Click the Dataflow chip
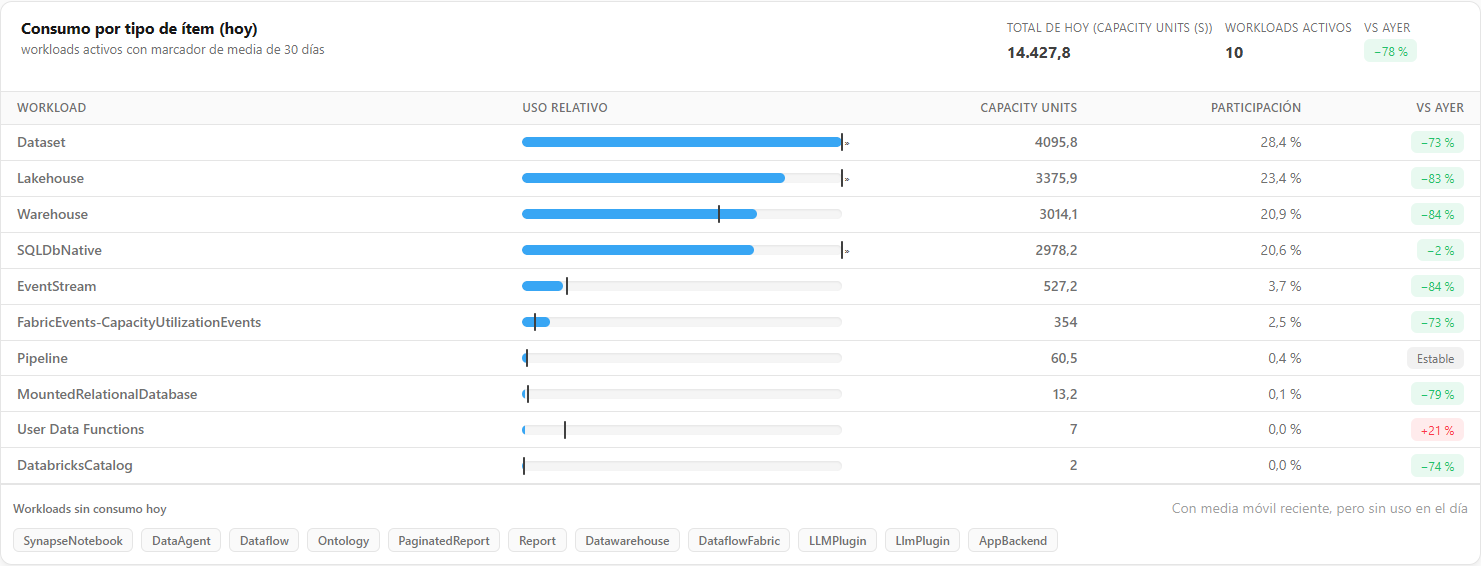Viewport: 1481px width, 566px height. [264, 540]
